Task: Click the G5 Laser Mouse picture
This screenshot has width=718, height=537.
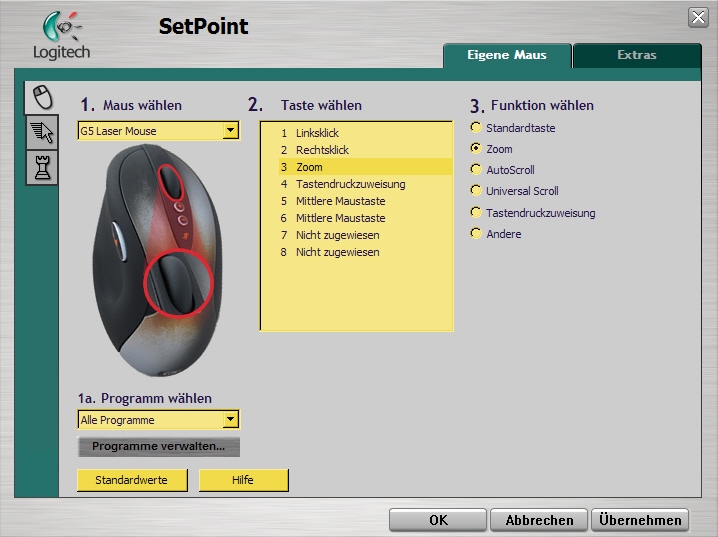Action: point(158,260)
